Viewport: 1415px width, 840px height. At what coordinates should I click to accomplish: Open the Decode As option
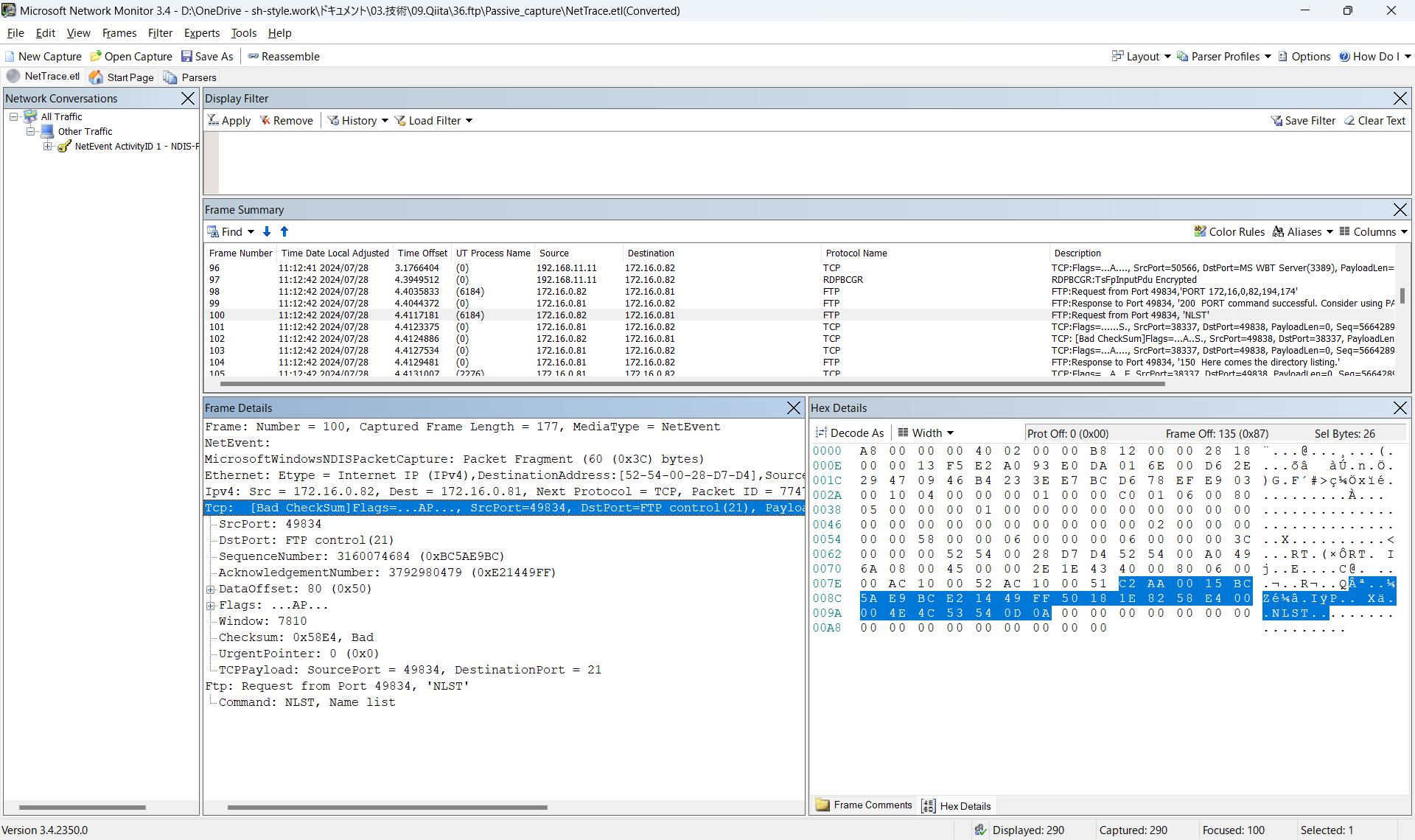pos(849,433)
